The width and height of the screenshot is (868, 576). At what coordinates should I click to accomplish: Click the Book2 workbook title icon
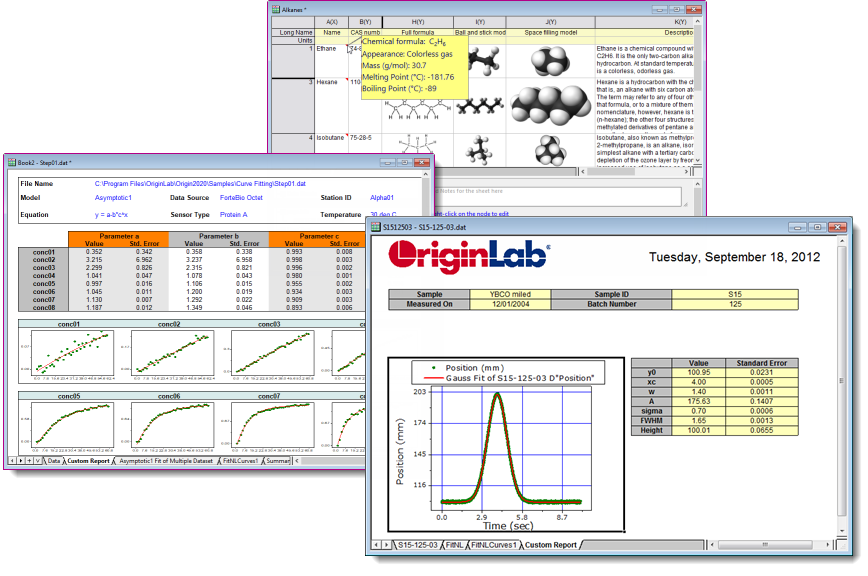point(12,163)
